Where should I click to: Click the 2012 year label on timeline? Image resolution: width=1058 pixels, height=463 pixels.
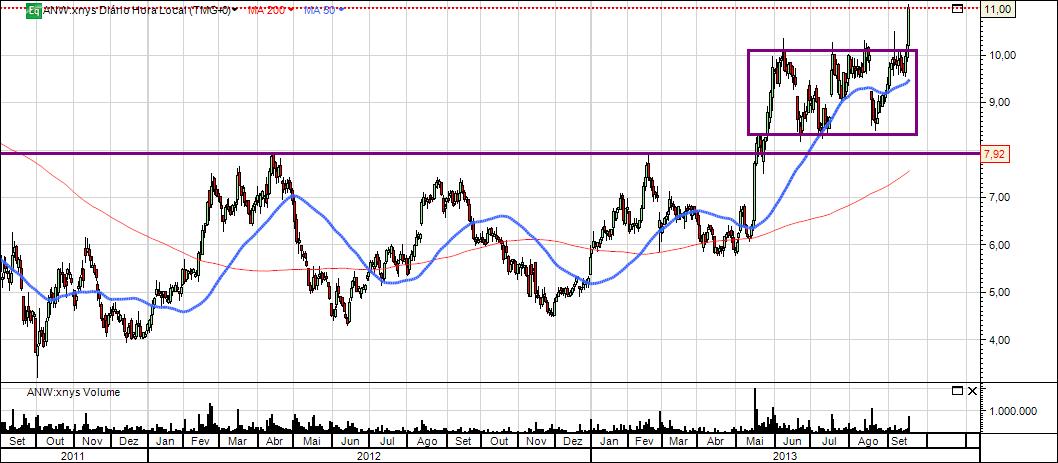point(369,456)
